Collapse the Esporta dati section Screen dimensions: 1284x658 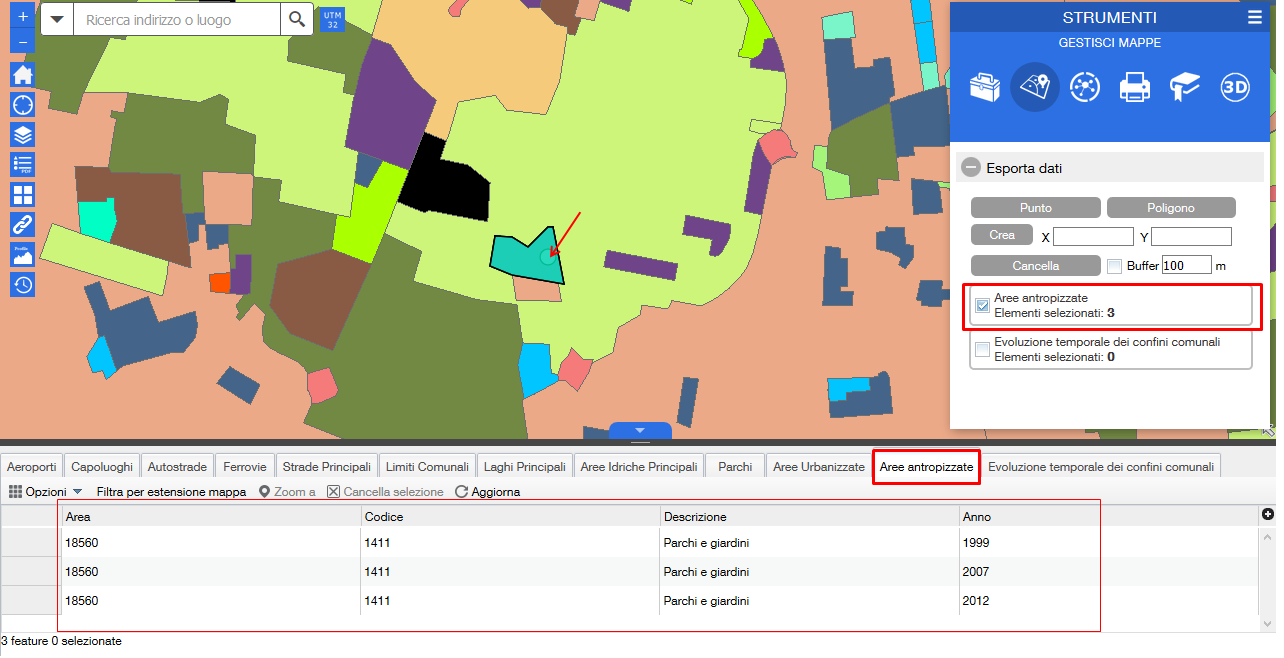click(971, 168)
